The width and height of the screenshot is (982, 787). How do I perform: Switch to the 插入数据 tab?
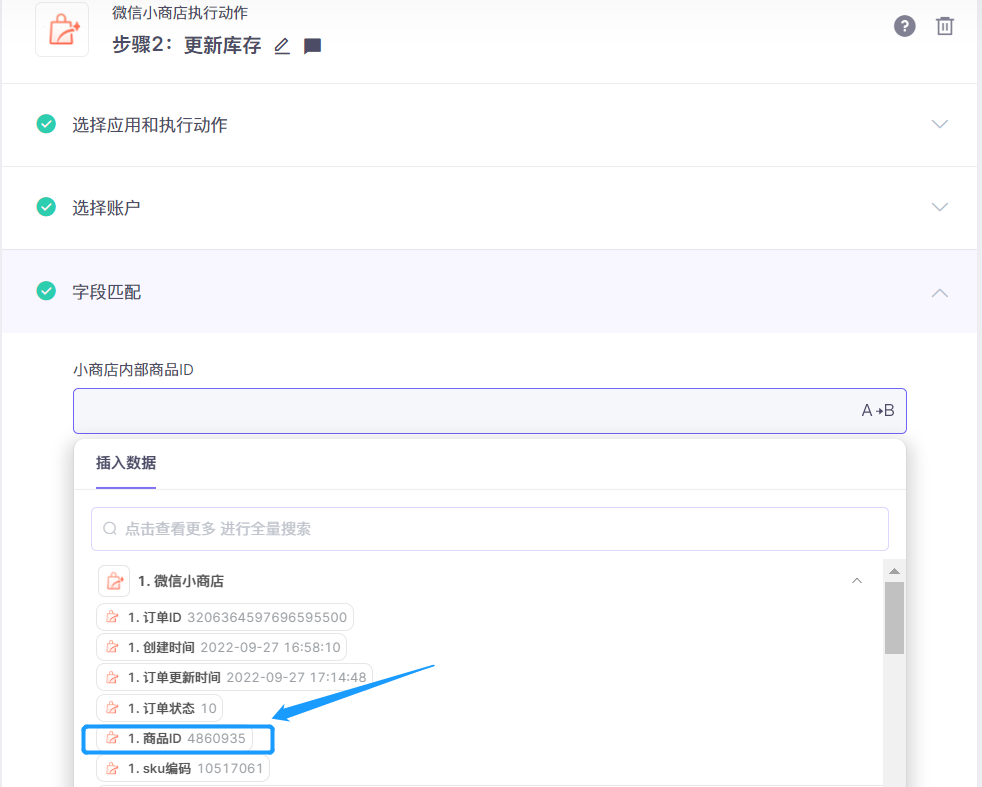coord(126,463)
